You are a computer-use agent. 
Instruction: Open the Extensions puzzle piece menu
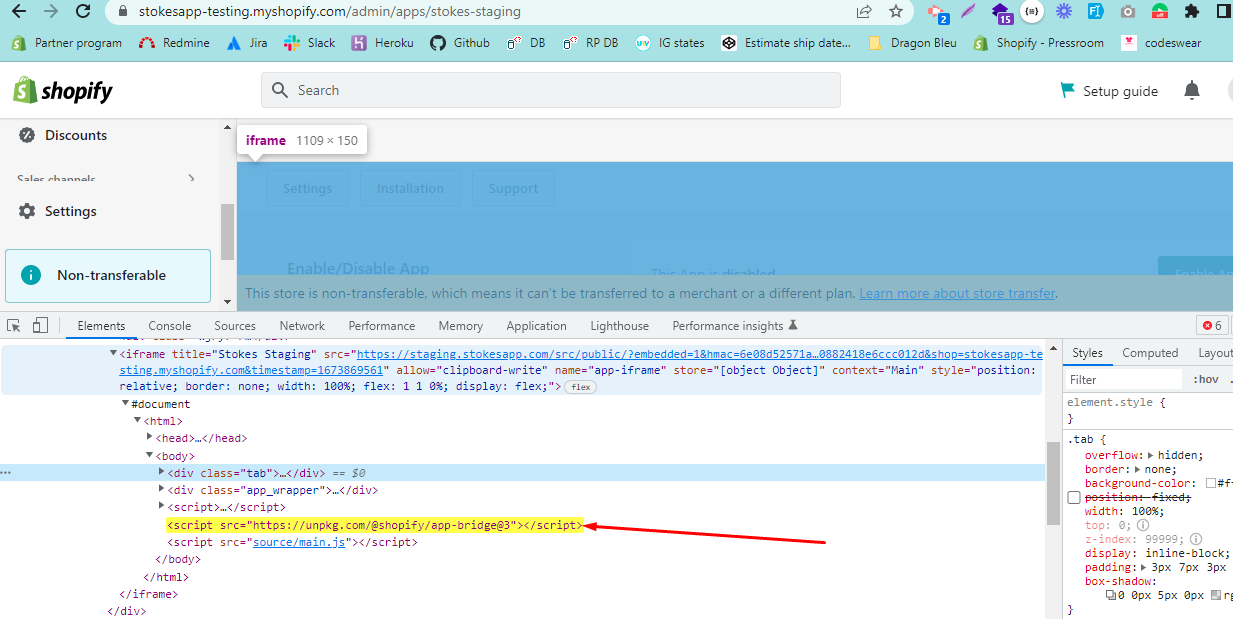[x=1191, y=12]
